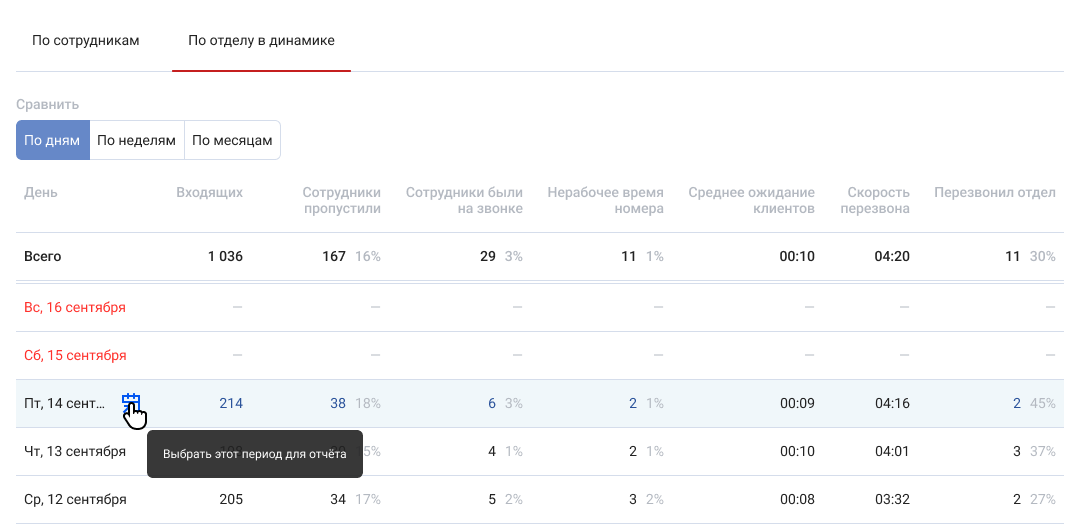The width and height of the screenshot is (1080, 524).
Task: Switch to the По сотрудникам tab
Action: [85, 41]
